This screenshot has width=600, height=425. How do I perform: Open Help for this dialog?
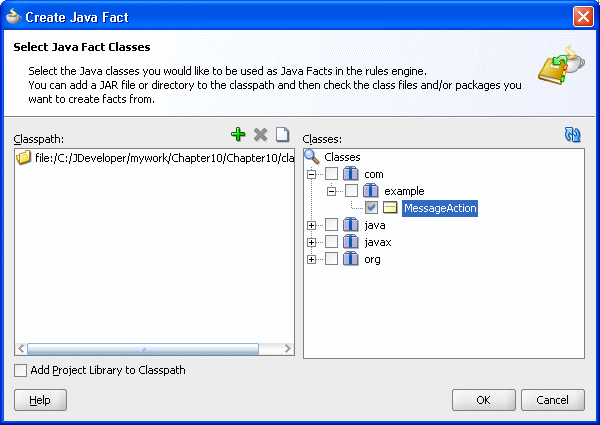(40, 400)
